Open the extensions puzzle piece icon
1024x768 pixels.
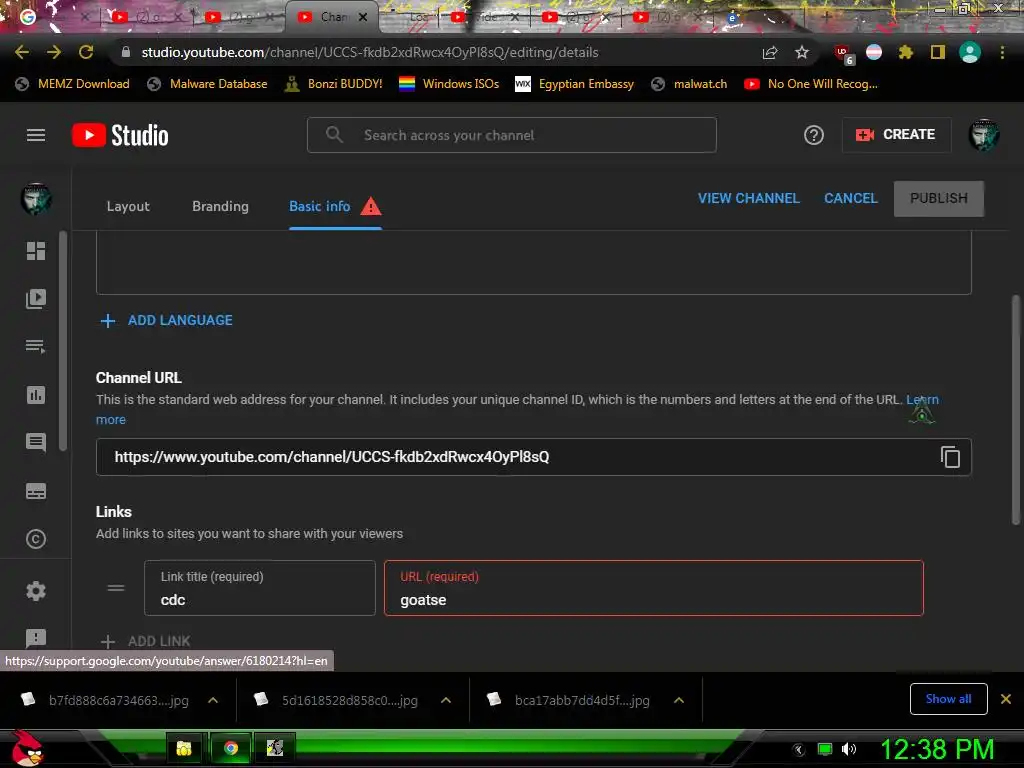click(905, 52)
